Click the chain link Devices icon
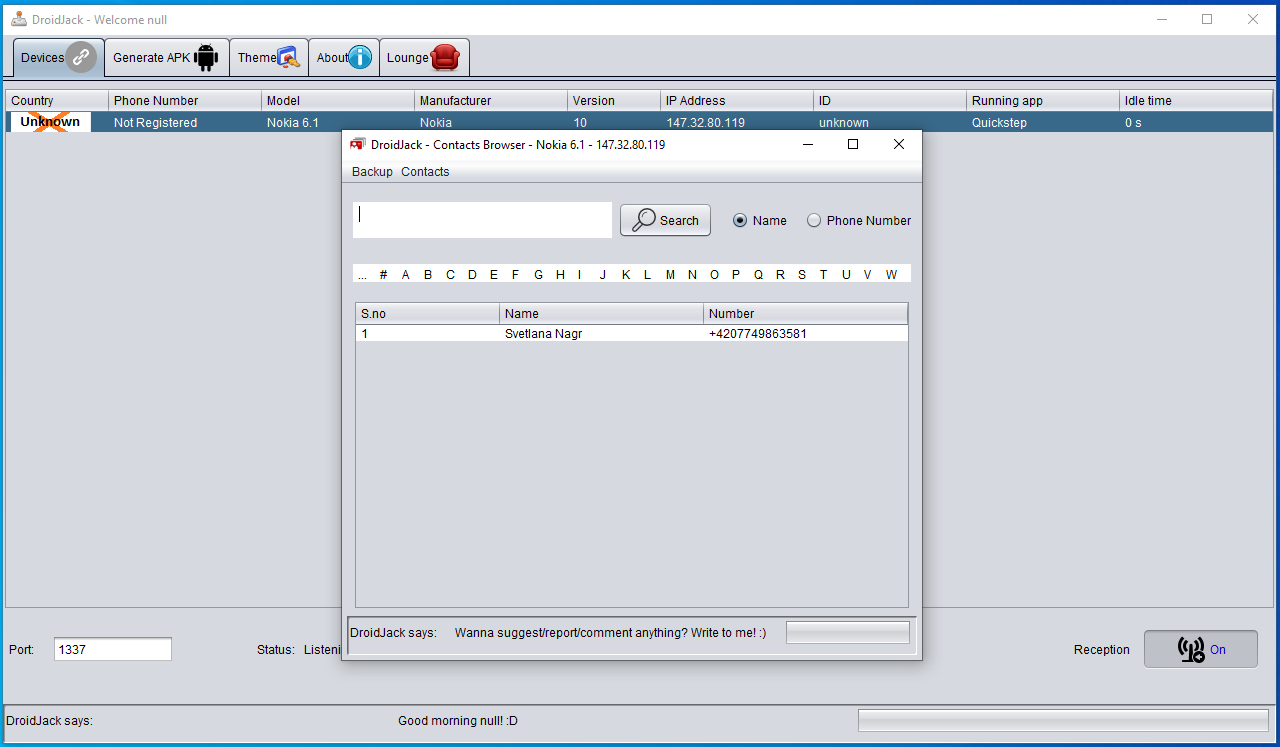The height and width of the screenshot is (747, 1280). (x=81, y=58)
